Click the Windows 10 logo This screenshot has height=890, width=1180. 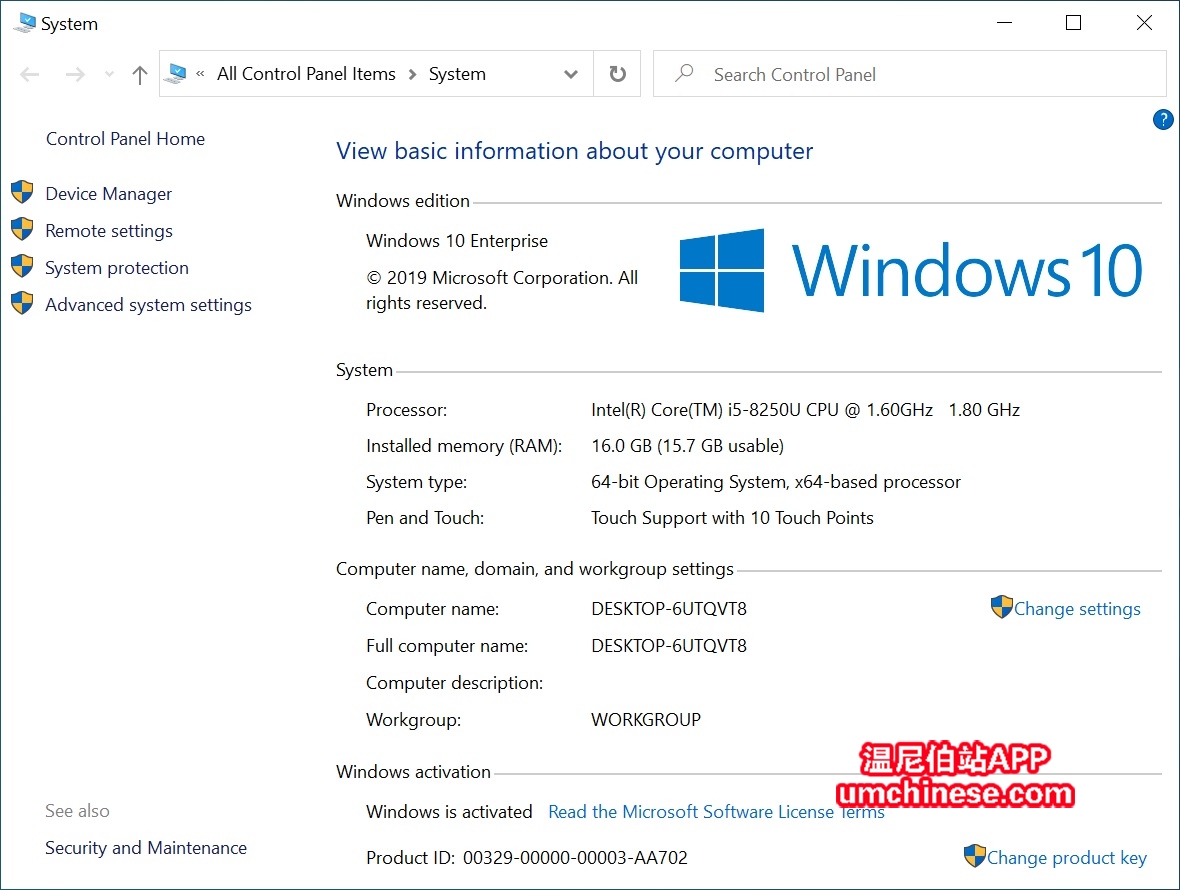[911, 270]
